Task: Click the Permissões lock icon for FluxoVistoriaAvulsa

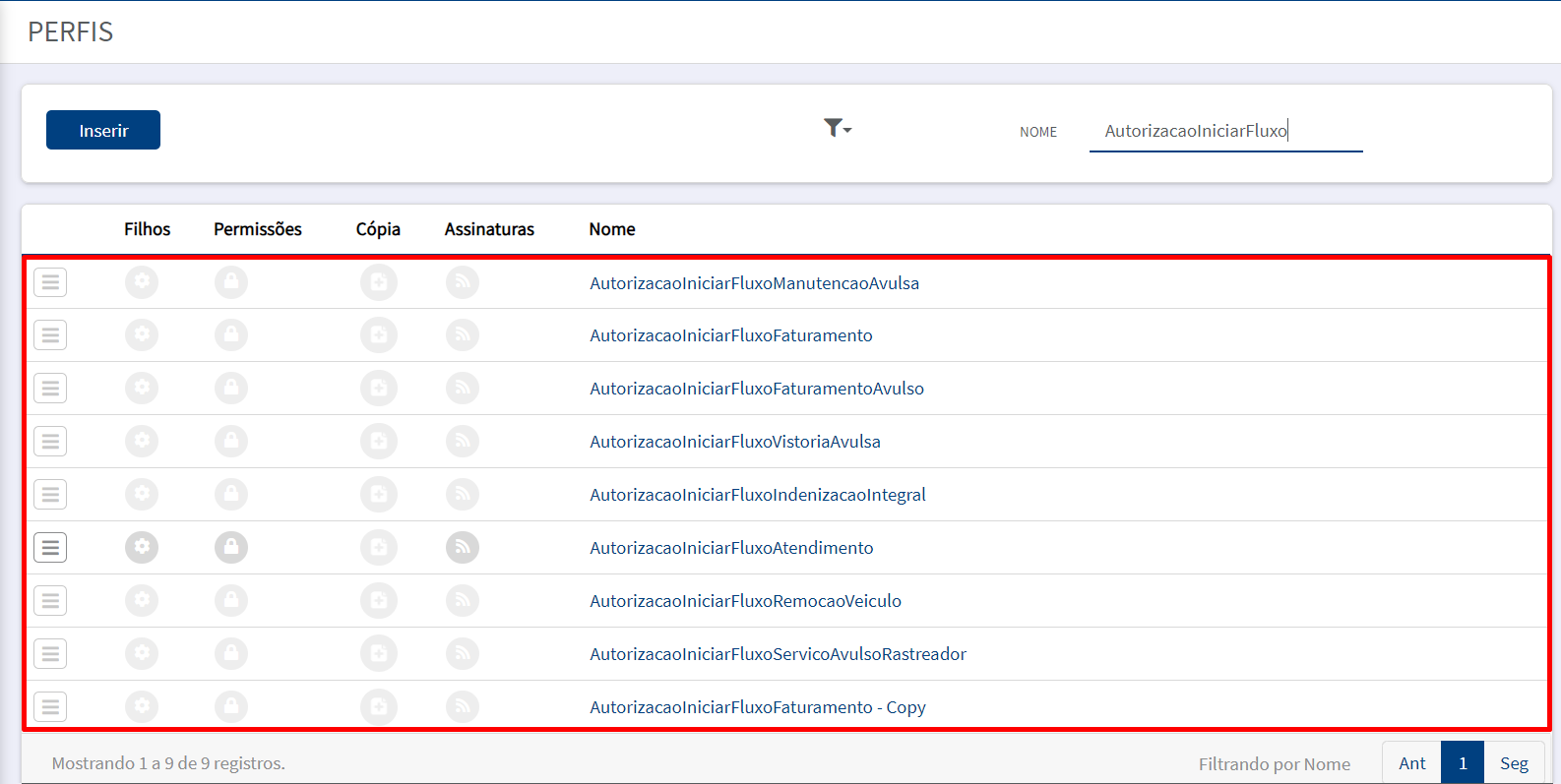Action: [x=231, y=442]
